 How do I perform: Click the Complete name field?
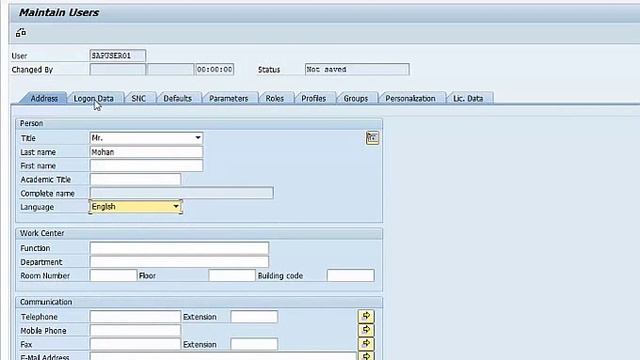[x=182, y=193]
